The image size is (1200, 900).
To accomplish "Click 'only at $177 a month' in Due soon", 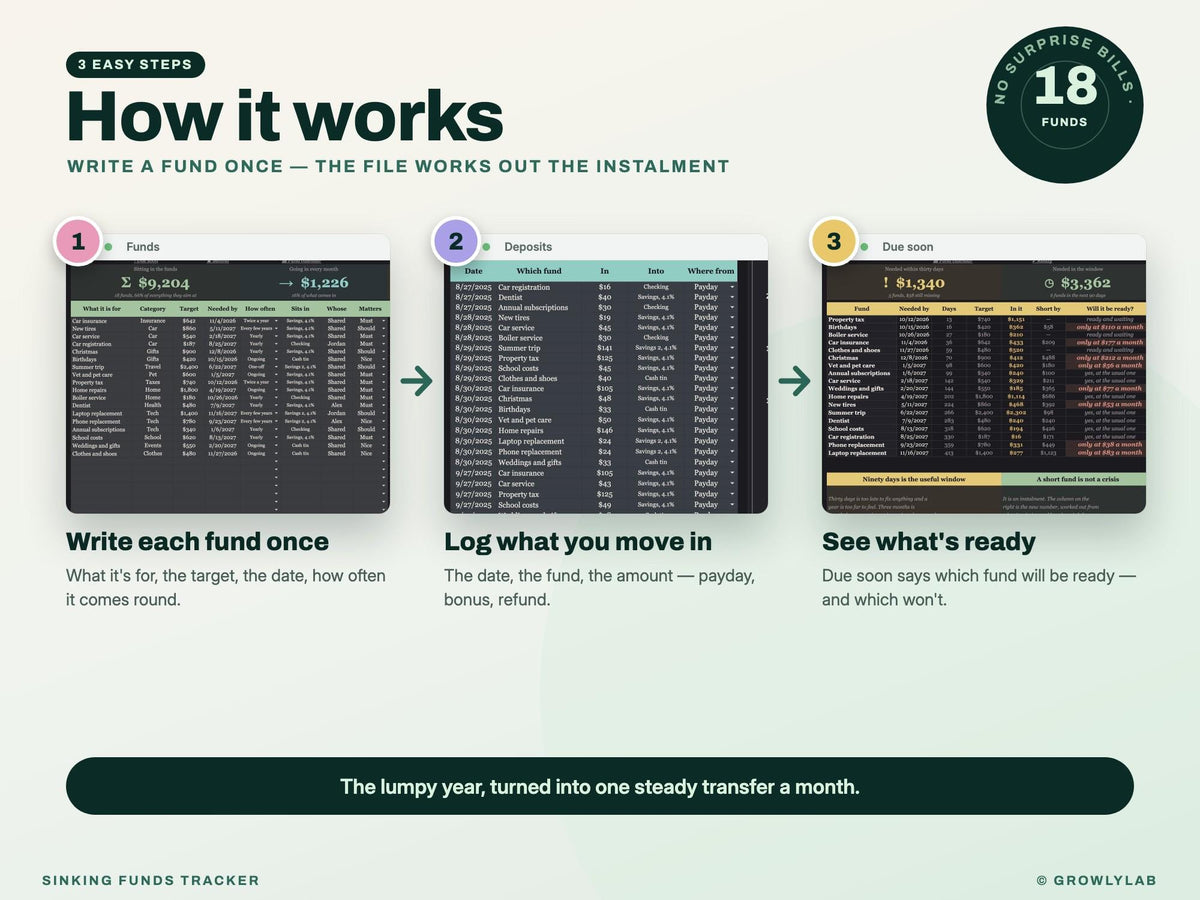I will [1110, 342].
